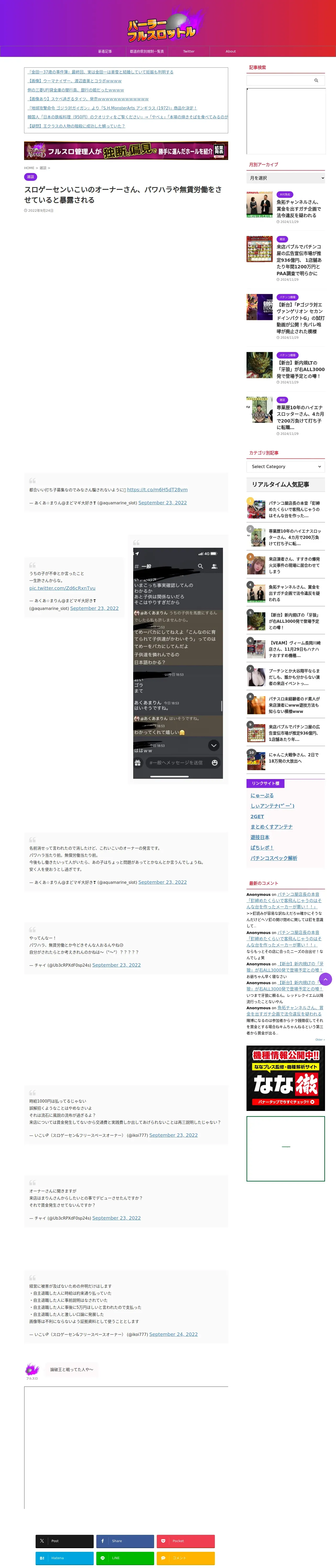Open the rank 6 popular article VEAM ヴィーム長岡川崎
Viewport: 336px width, 1568px height.
[x=285, y=649]
